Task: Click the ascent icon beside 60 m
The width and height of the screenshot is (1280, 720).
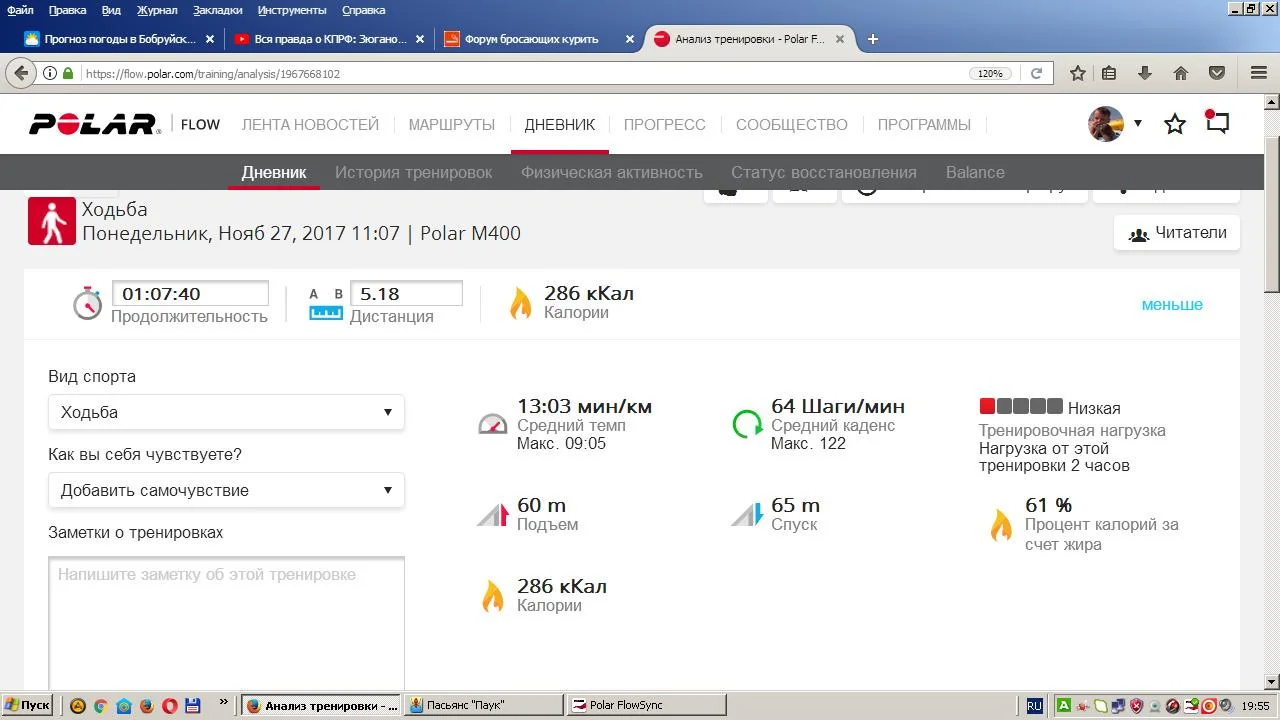Action: pos(493,514)
